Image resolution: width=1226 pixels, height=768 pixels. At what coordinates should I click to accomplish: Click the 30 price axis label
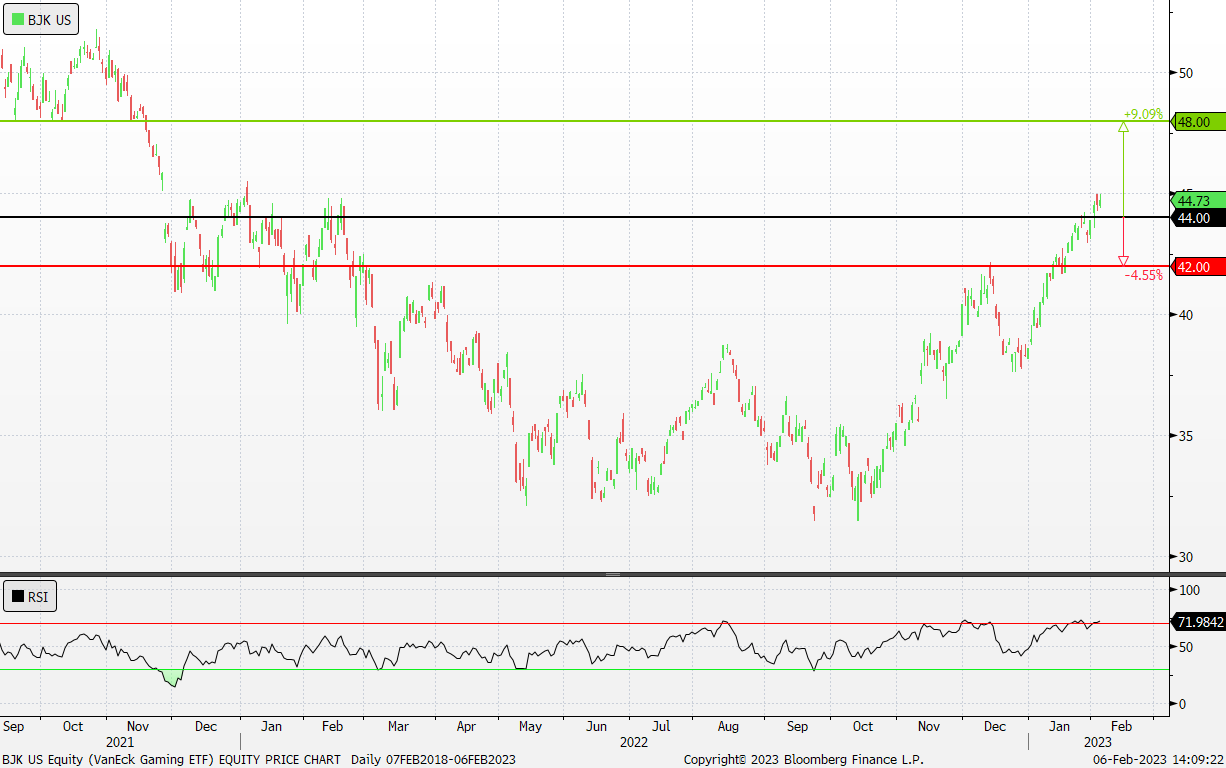[x=1186, y=557]
